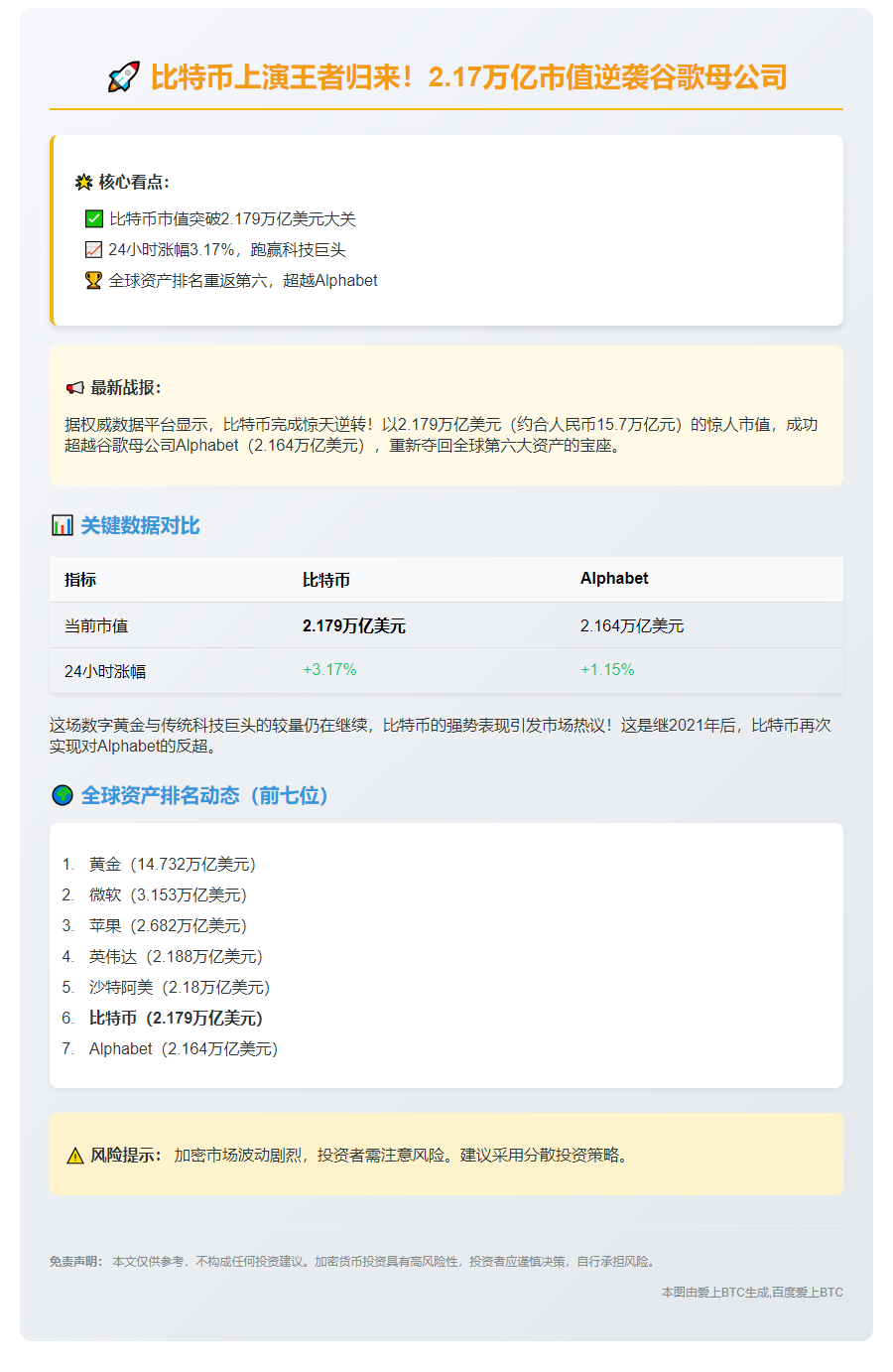The image size is (893, 1372).
Task: Select the bold 比特币 ranking entry
Action: click(176, 1019)
